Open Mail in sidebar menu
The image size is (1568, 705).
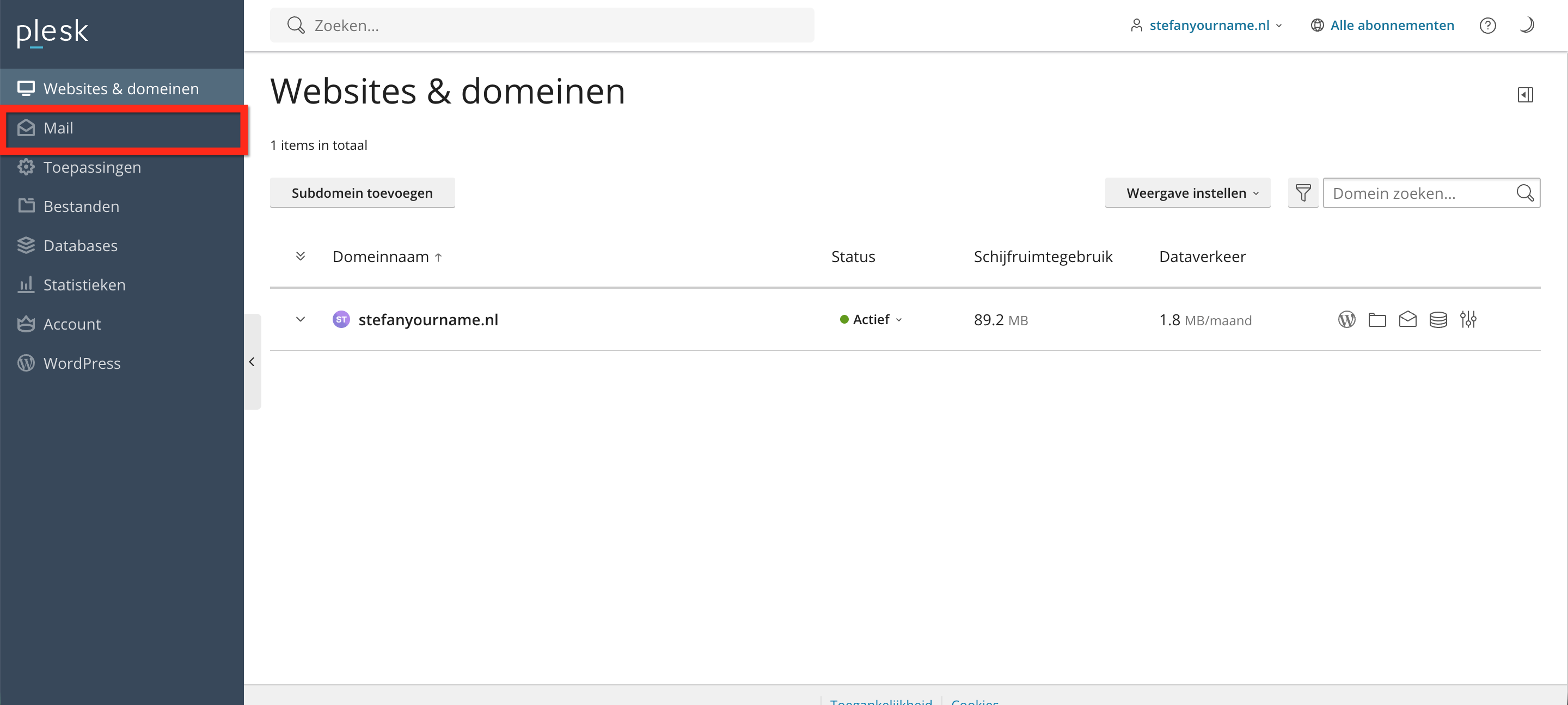click(x=58, y=128)
